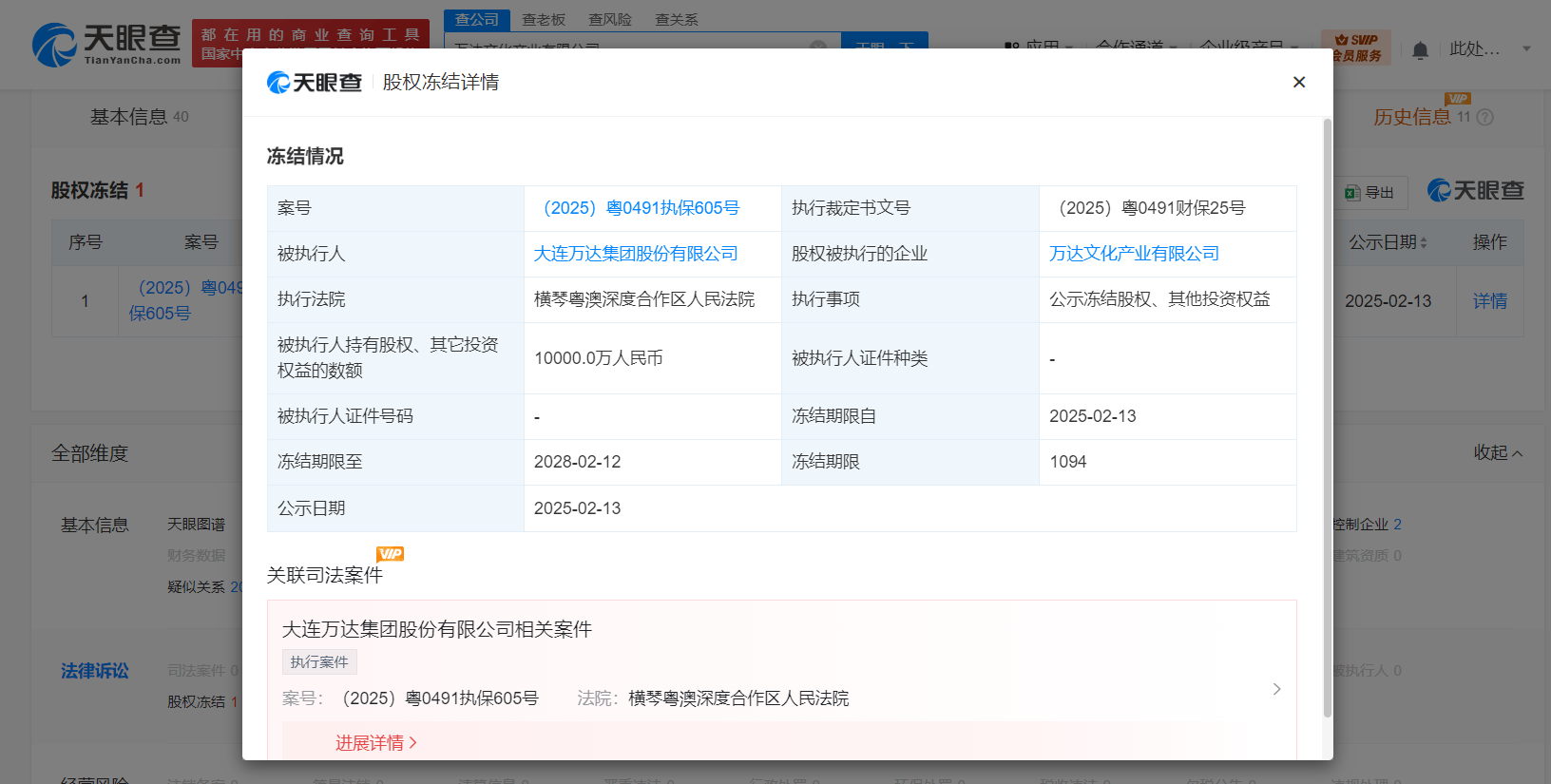The image size is (1551, 784).
Task: Open 万达文化产业有限公司 company link
Action: pyautogui.click(x=1134, y=254)
